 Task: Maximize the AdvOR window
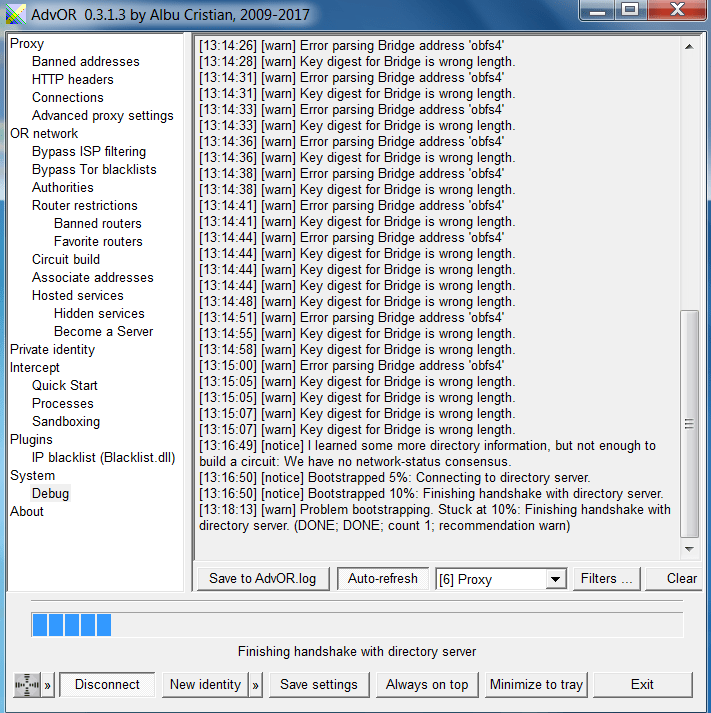[x=630, y=10]
